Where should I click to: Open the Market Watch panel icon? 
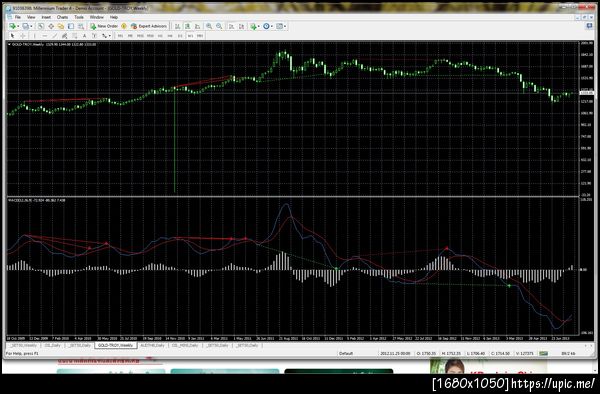(41, 26)
